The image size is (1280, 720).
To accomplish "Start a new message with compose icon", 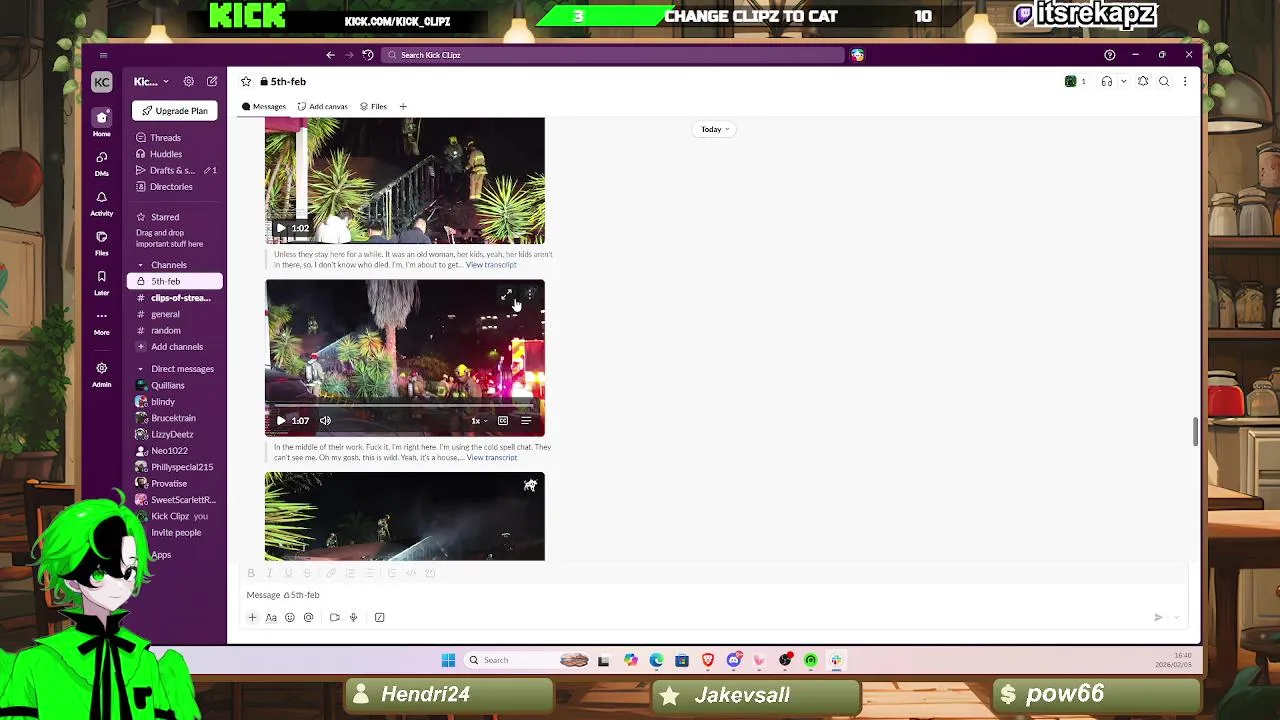I will click(x=212, y=82).
